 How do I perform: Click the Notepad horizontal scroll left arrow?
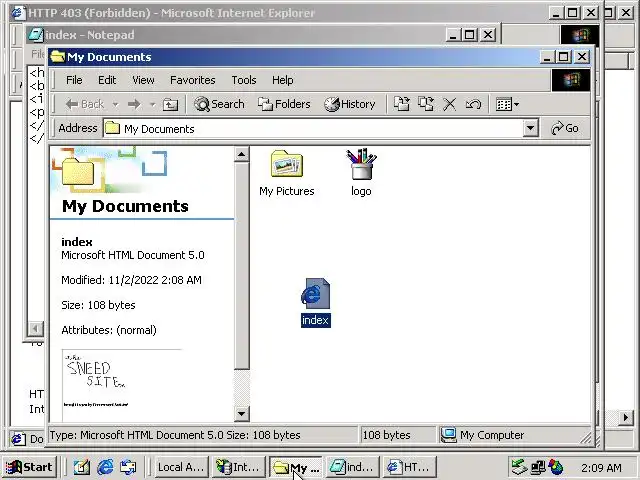[x=36, y=328]
